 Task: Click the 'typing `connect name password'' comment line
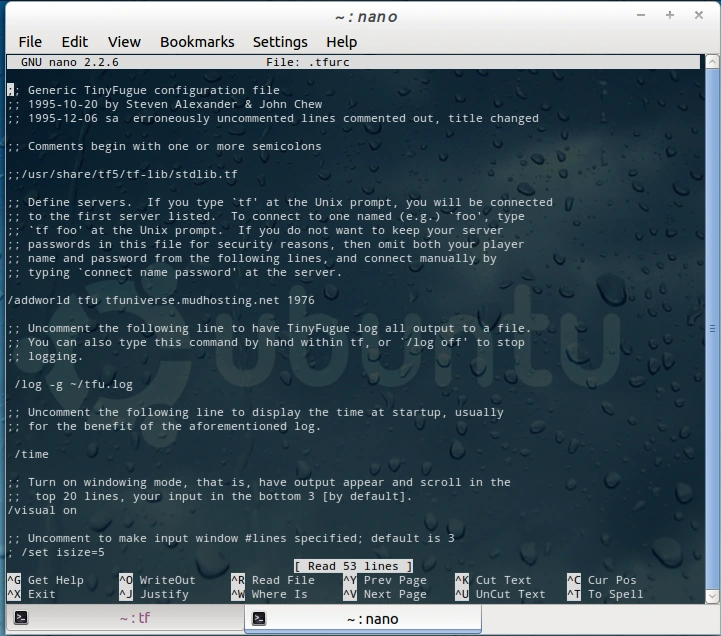(x=175, y=272)
